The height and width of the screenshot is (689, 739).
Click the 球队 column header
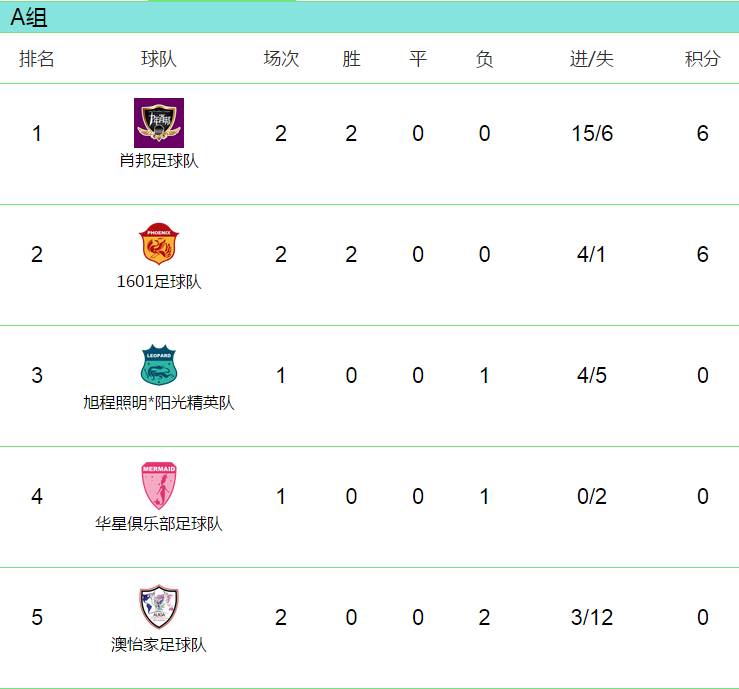click(x=159, y=59)
